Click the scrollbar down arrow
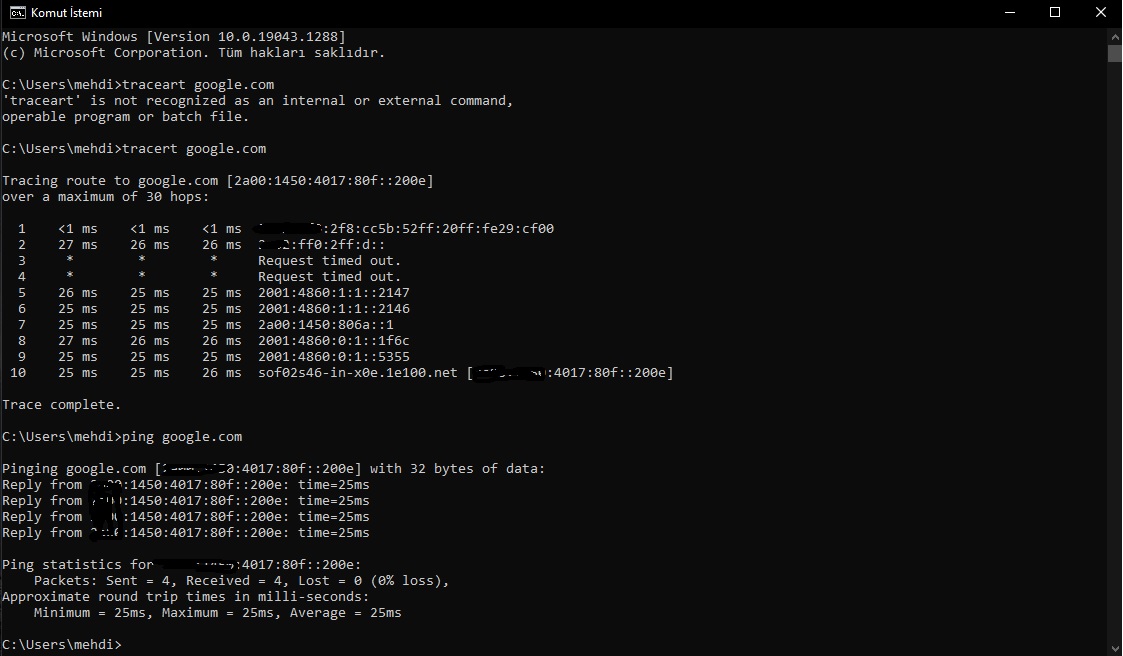 pyautogui.click(x=1114, y=648)
